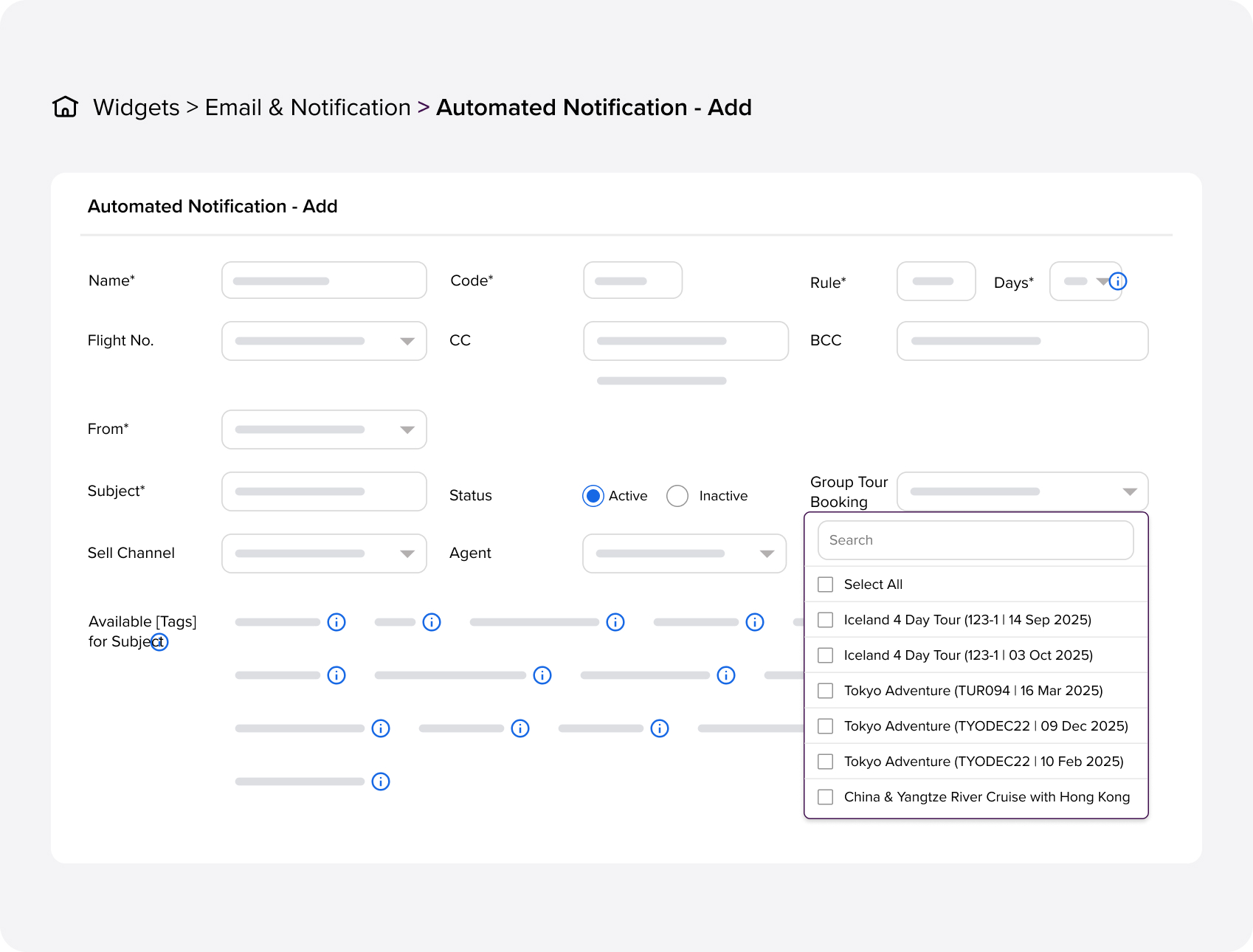Viewport: 1253px width, 952px height.
Task: Expand the Flight No. dropdown
Action: pos(324,341)
